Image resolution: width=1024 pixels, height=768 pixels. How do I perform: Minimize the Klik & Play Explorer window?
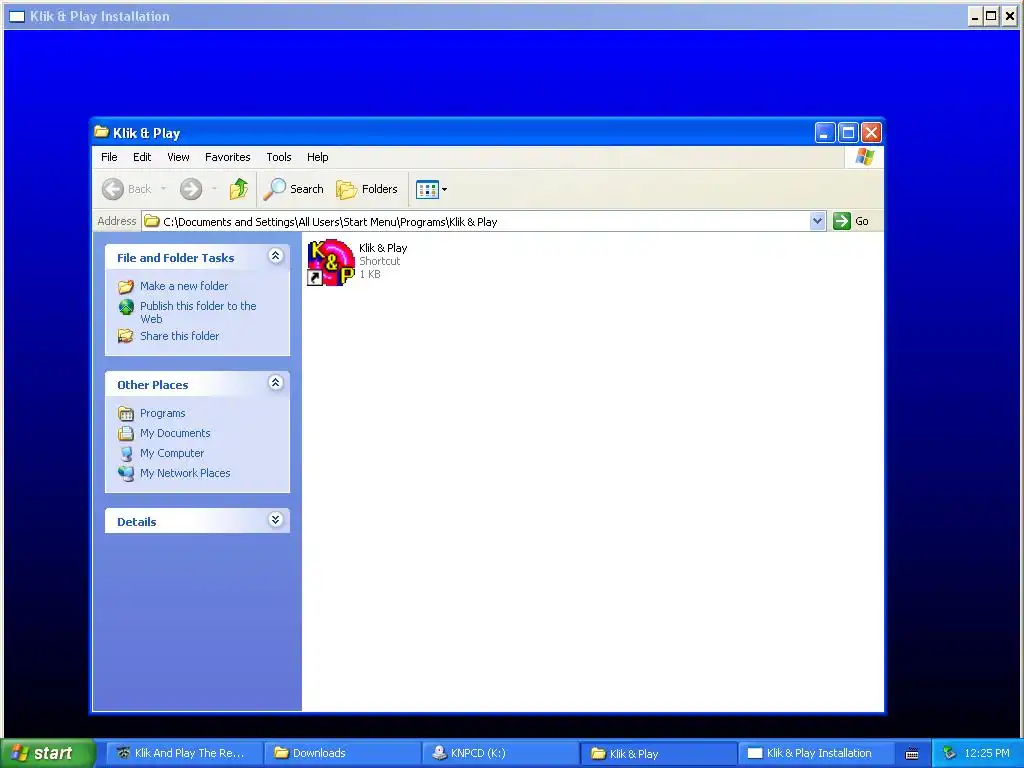(825, 133)
